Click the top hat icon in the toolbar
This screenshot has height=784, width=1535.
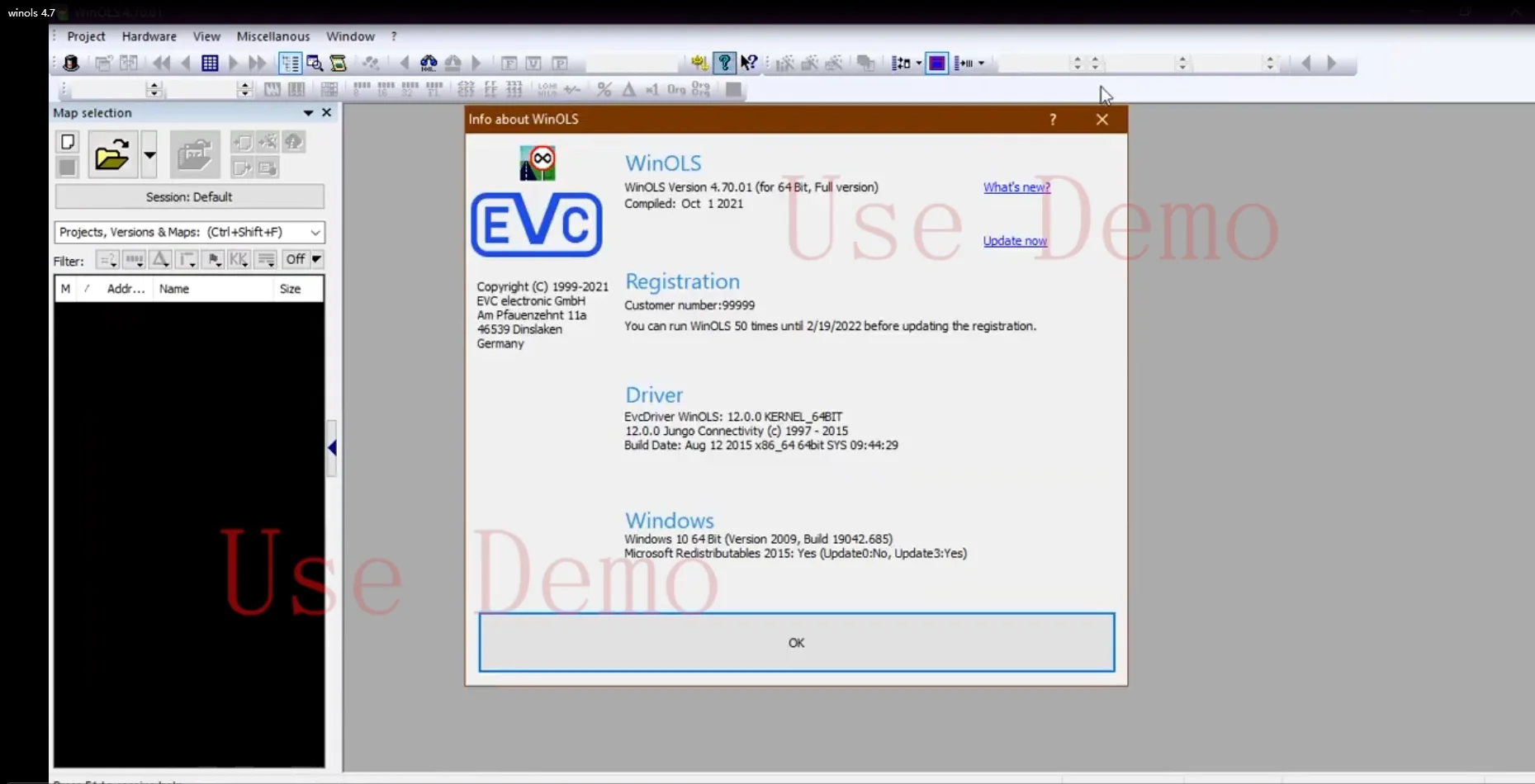(71, 63)
